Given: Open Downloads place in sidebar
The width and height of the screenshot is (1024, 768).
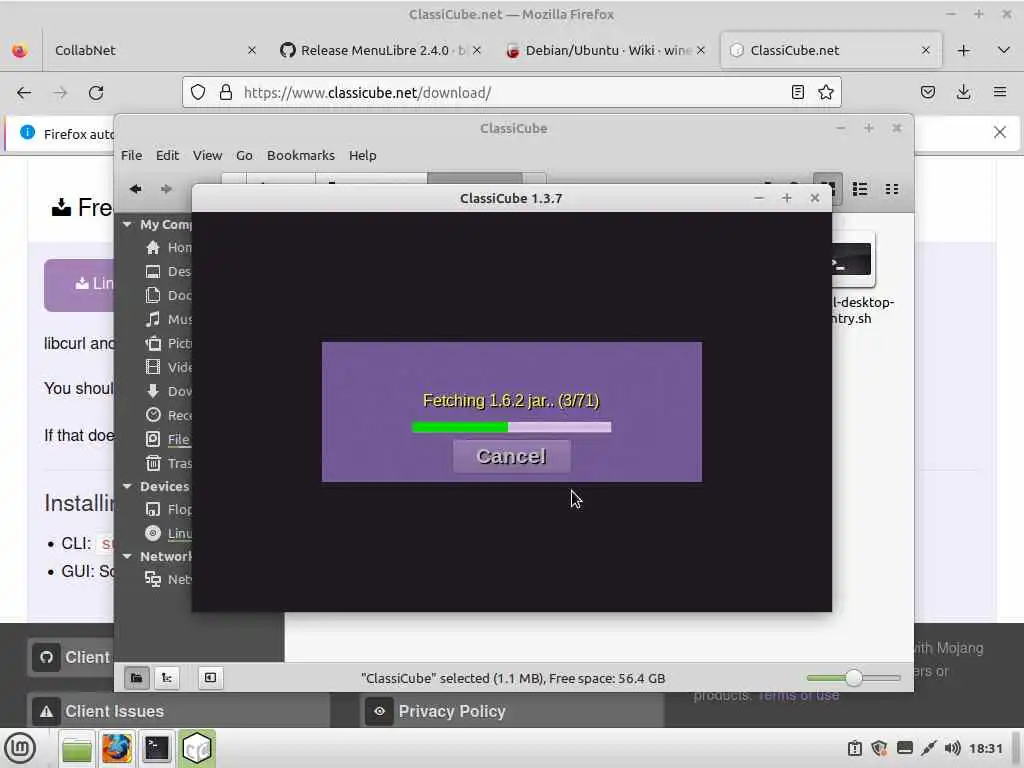Looking at the screenshot, I should 168,391.
